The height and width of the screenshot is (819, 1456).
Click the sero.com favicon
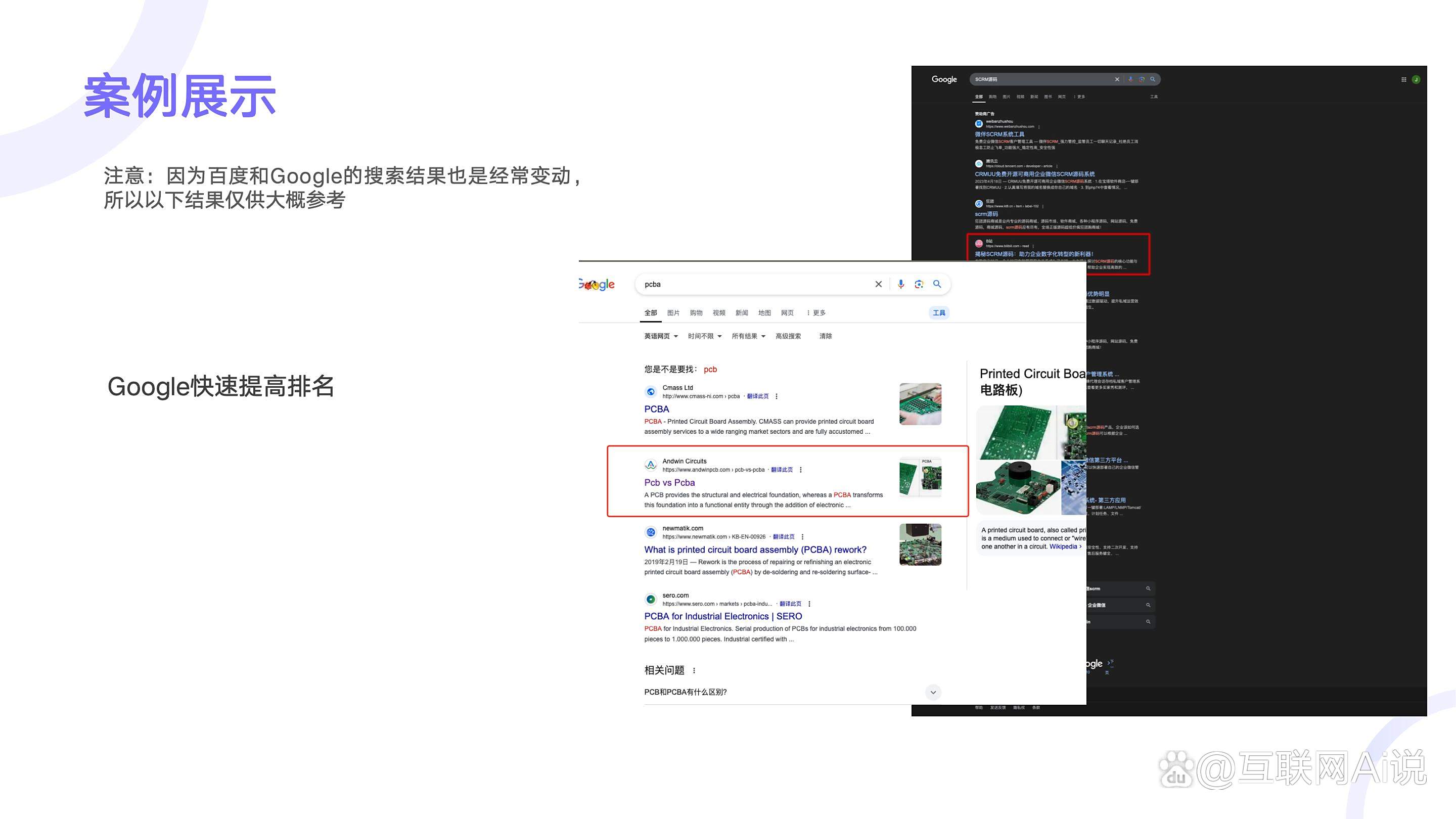[651, 599]
